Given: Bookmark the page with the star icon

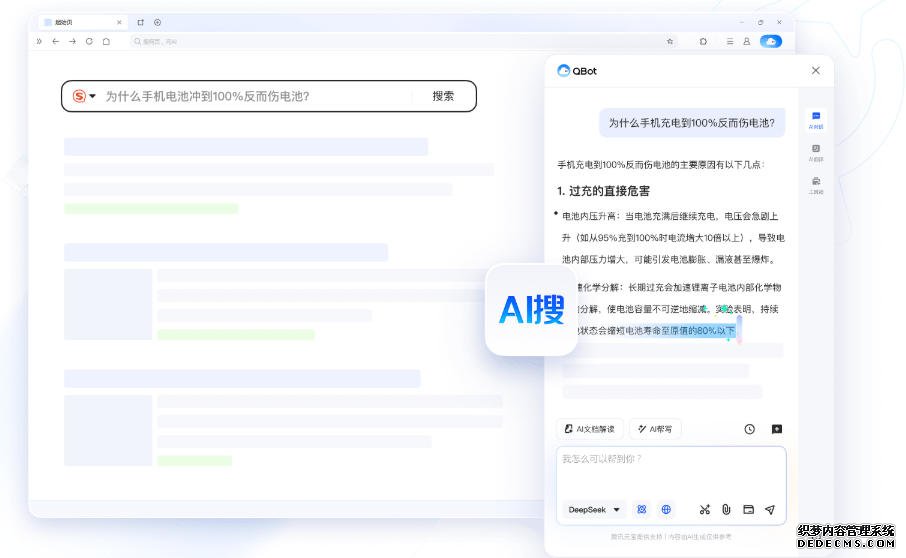Looking at the screenshot, I should coord(670,41).
